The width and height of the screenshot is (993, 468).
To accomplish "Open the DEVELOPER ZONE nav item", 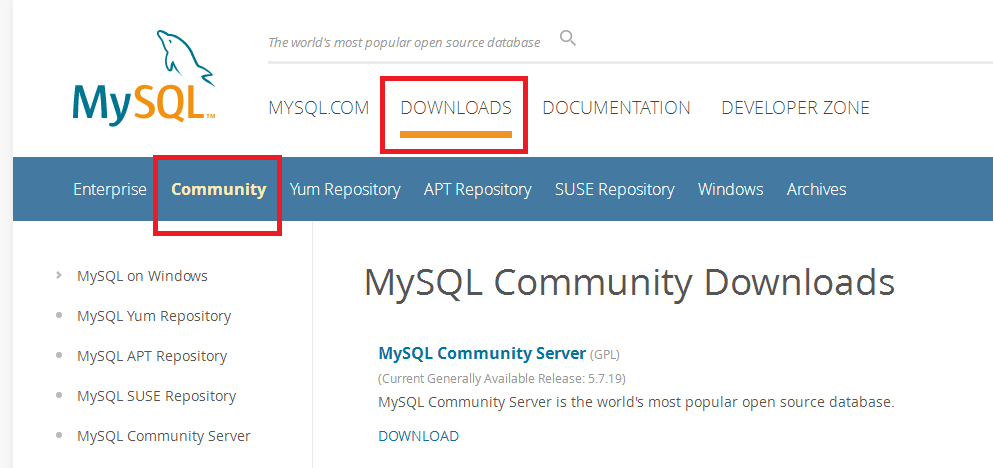I will pos(795,108).
